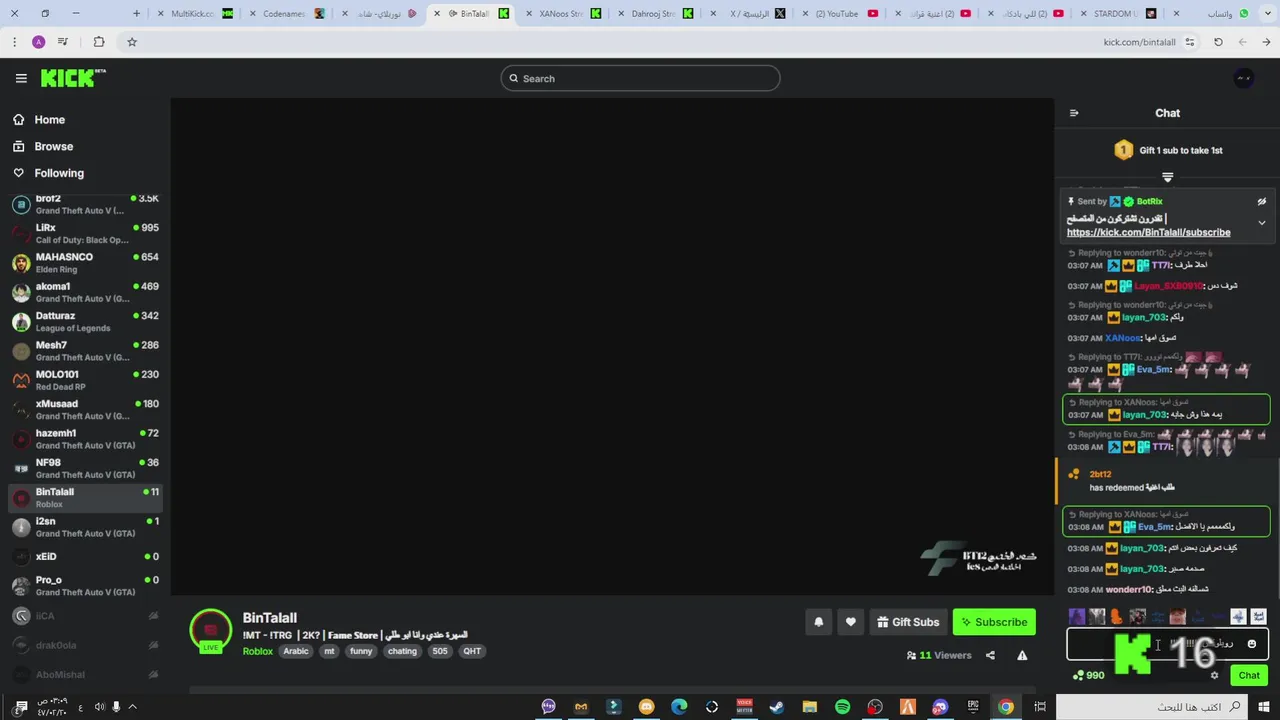Collapse the chat panel
1280x720 pixels.
pos(1074,113)
